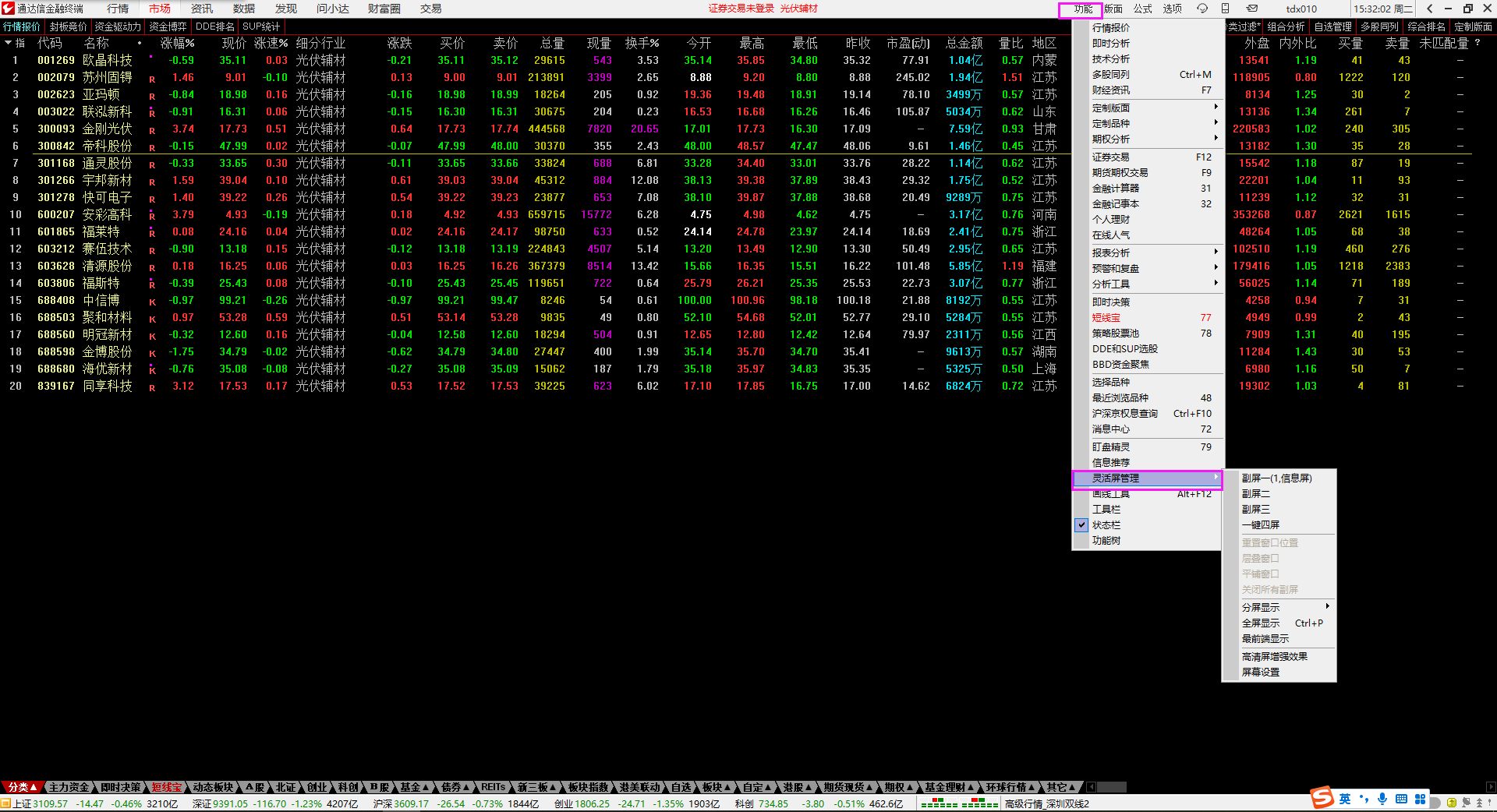Click the IME microphone voice input icon
Screen dimensions: 1497x812
point(1382,799)
